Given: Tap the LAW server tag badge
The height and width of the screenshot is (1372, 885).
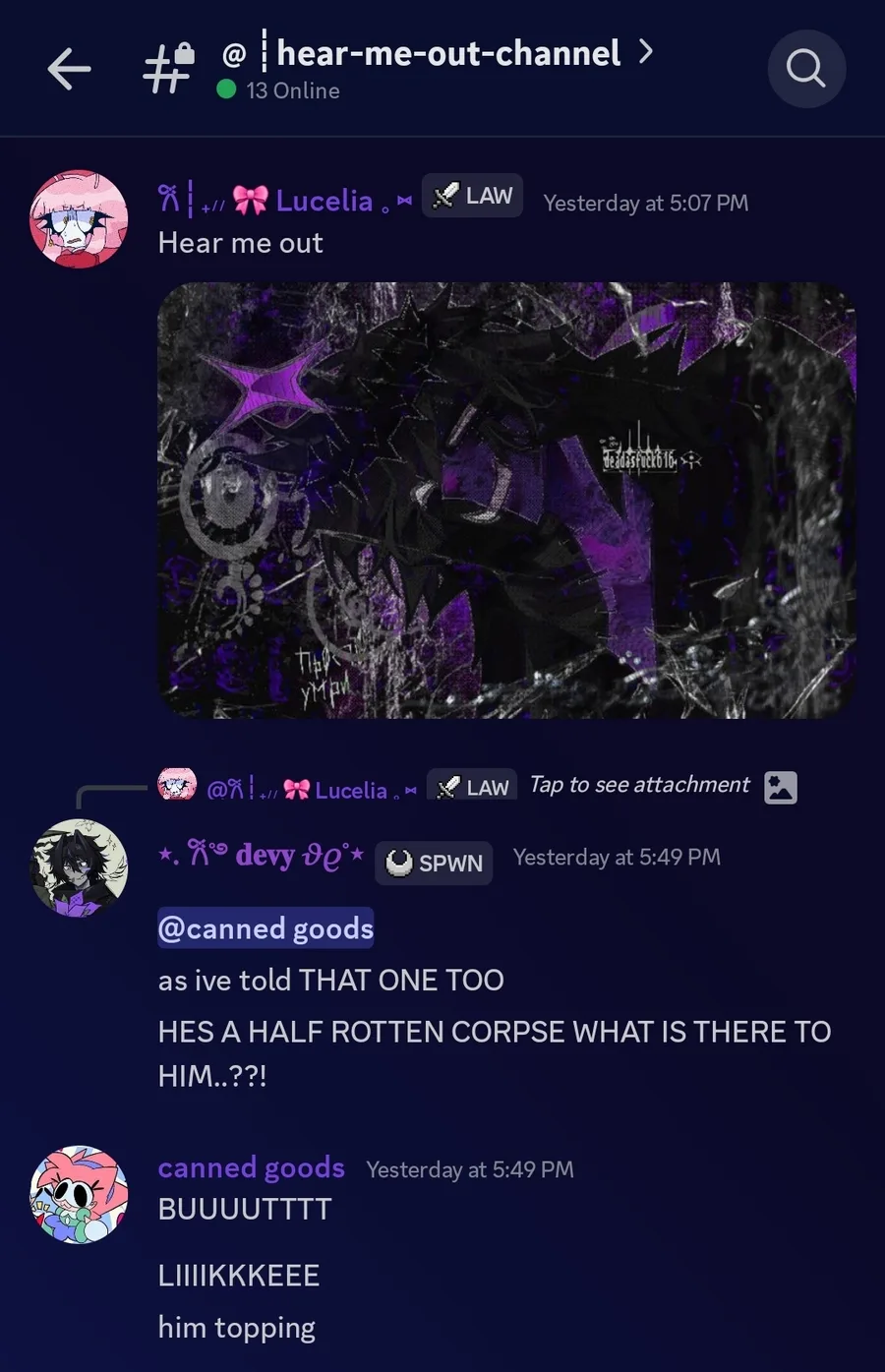Looking at the screenshot, I should point(472,196).
